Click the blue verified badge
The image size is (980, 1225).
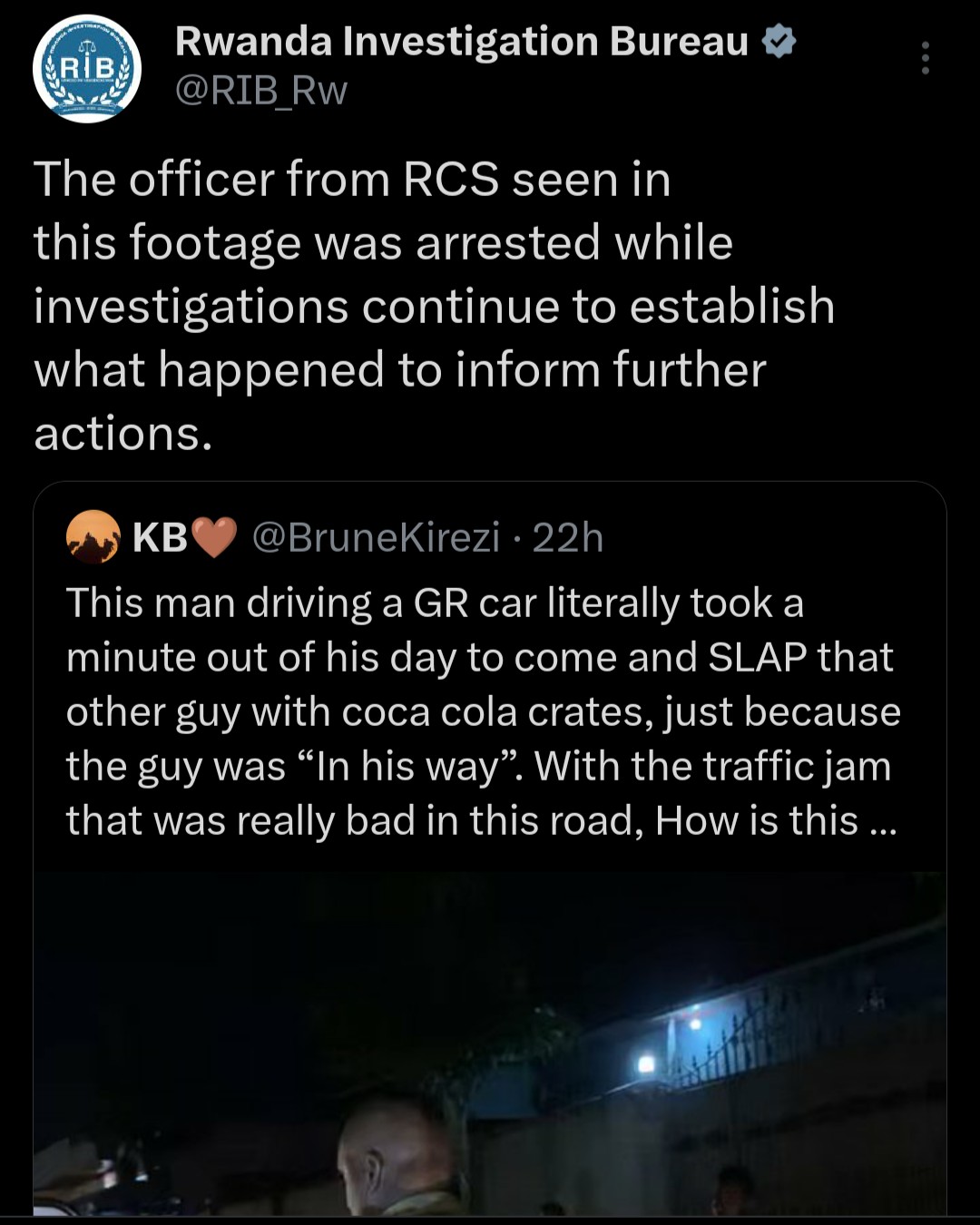click(779, 42)
